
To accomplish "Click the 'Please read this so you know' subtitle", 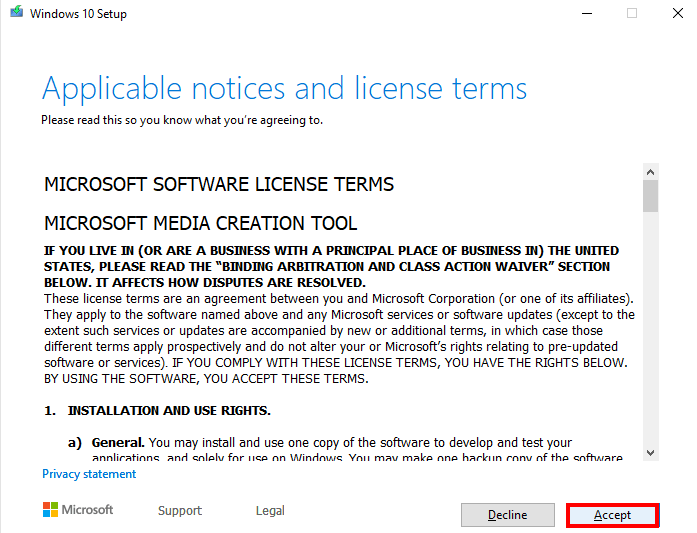I will coord(182,120).
